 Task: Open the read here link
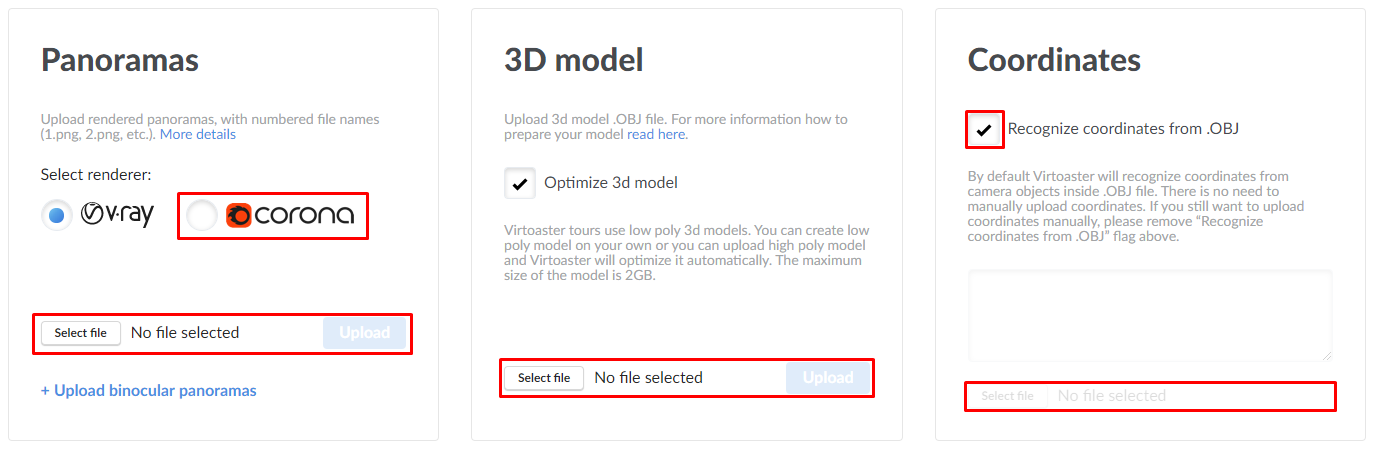click(656, 134)
